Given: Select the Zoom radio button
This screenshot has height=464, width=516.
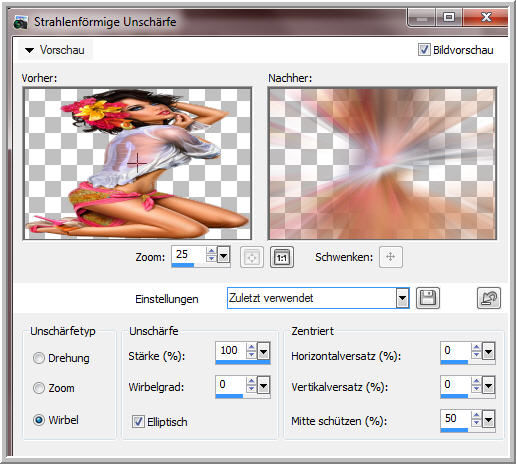Looking at the screenshot, I should [x=39, y=388].
